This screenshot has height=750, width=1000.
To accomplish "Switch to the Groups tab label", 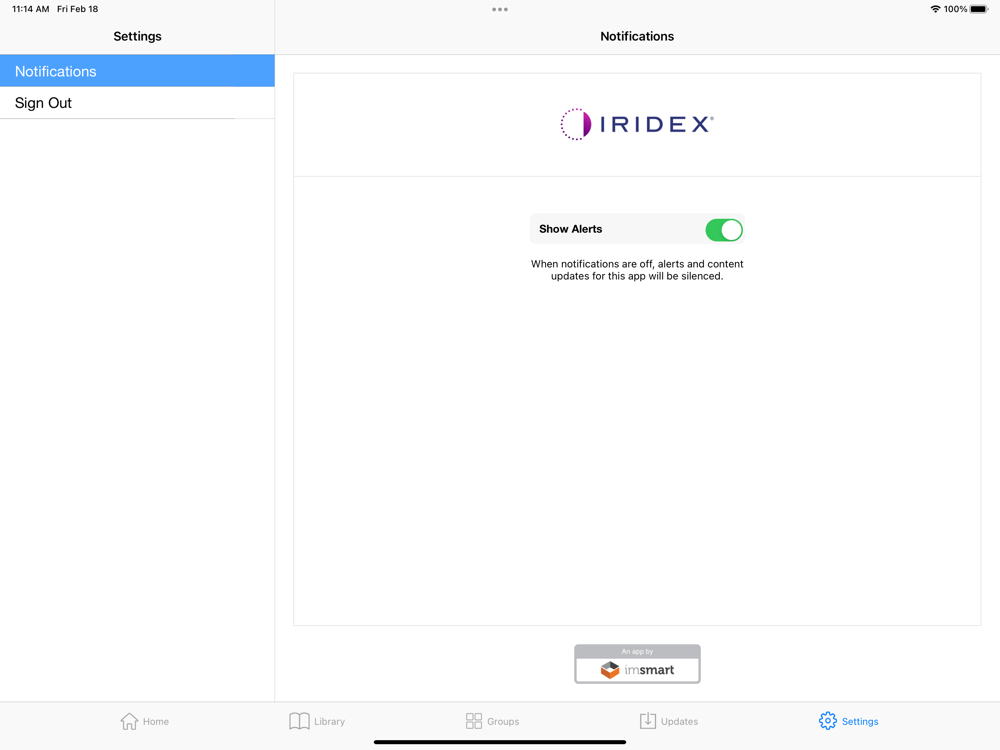I will (x=503, y=721).
